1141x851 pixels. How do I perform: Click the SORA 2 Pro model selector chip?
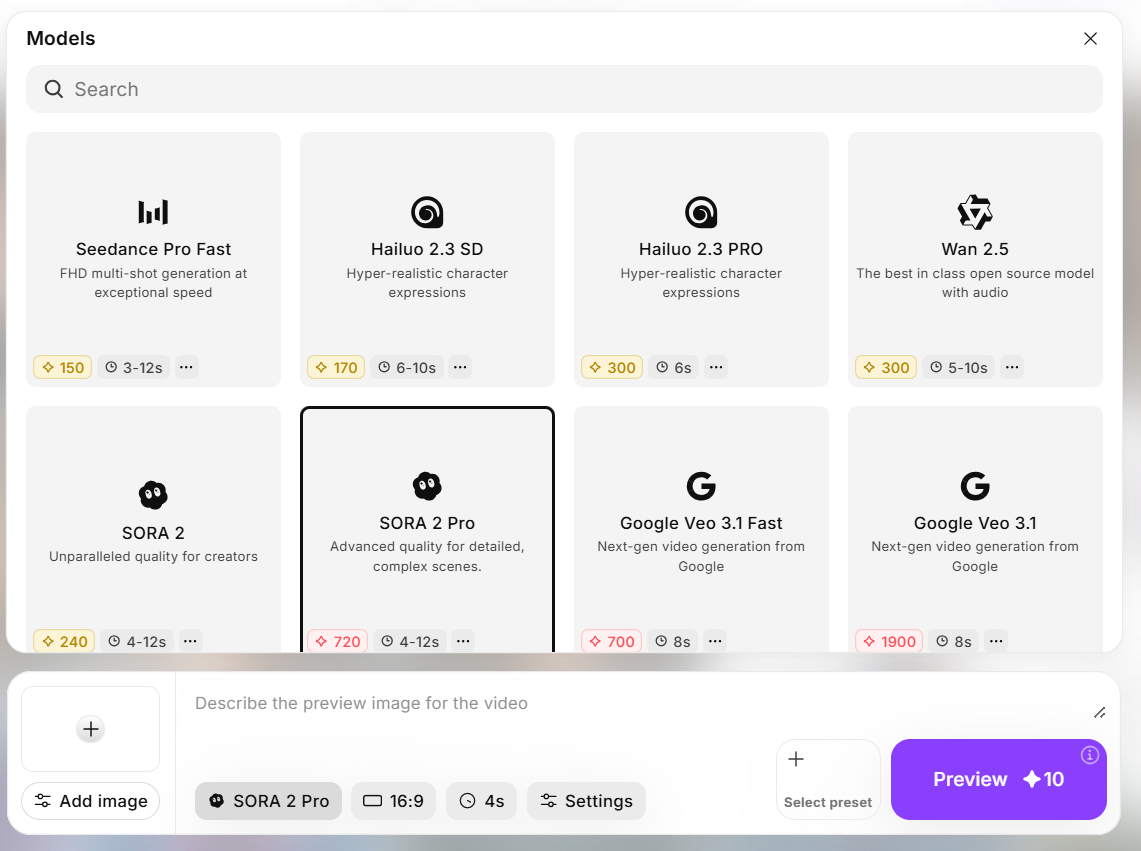pos(268,801)
